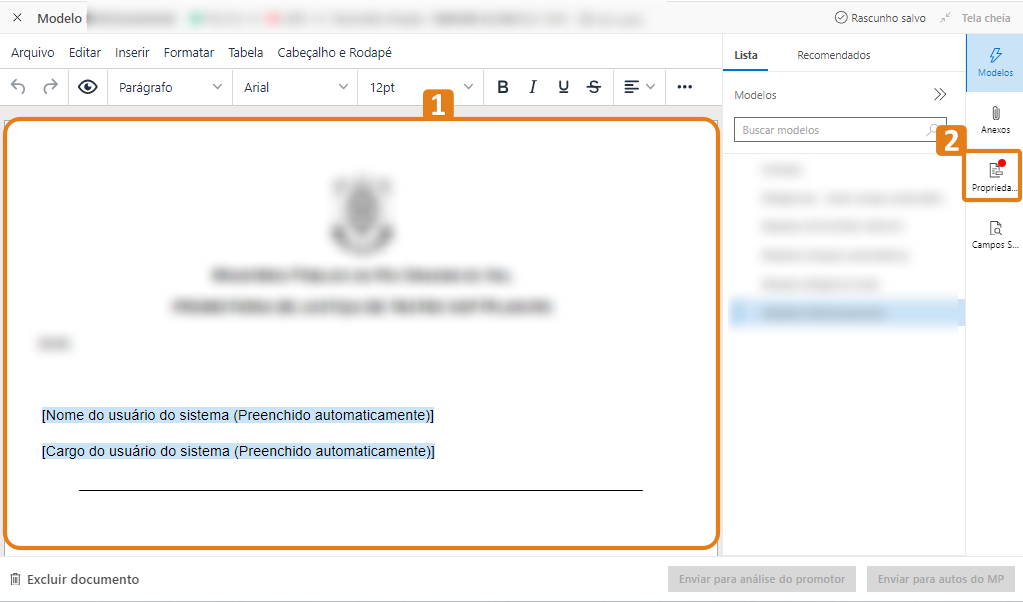Open the Anexos paperclip panel
Viewport: 1023px width, 602px height.
pyautogui.click(x=995, y=120)
